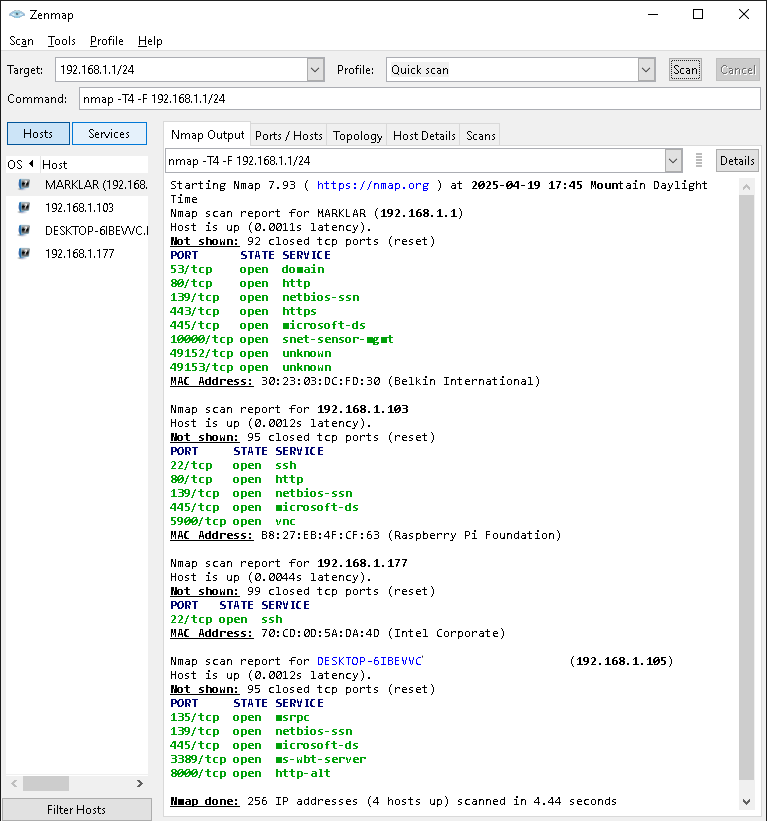Expand the scan output selector dropdown
The height and width of the screenshot is (821, 767).
click(673, 161)
